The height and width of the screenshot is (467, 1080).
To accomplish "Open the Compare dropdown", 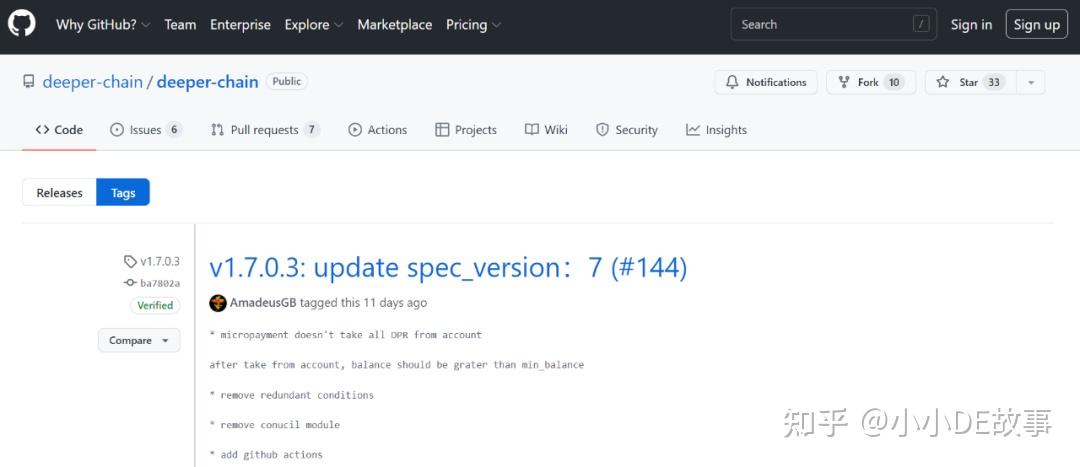I will pyautogui.click(x=139, y=340).
